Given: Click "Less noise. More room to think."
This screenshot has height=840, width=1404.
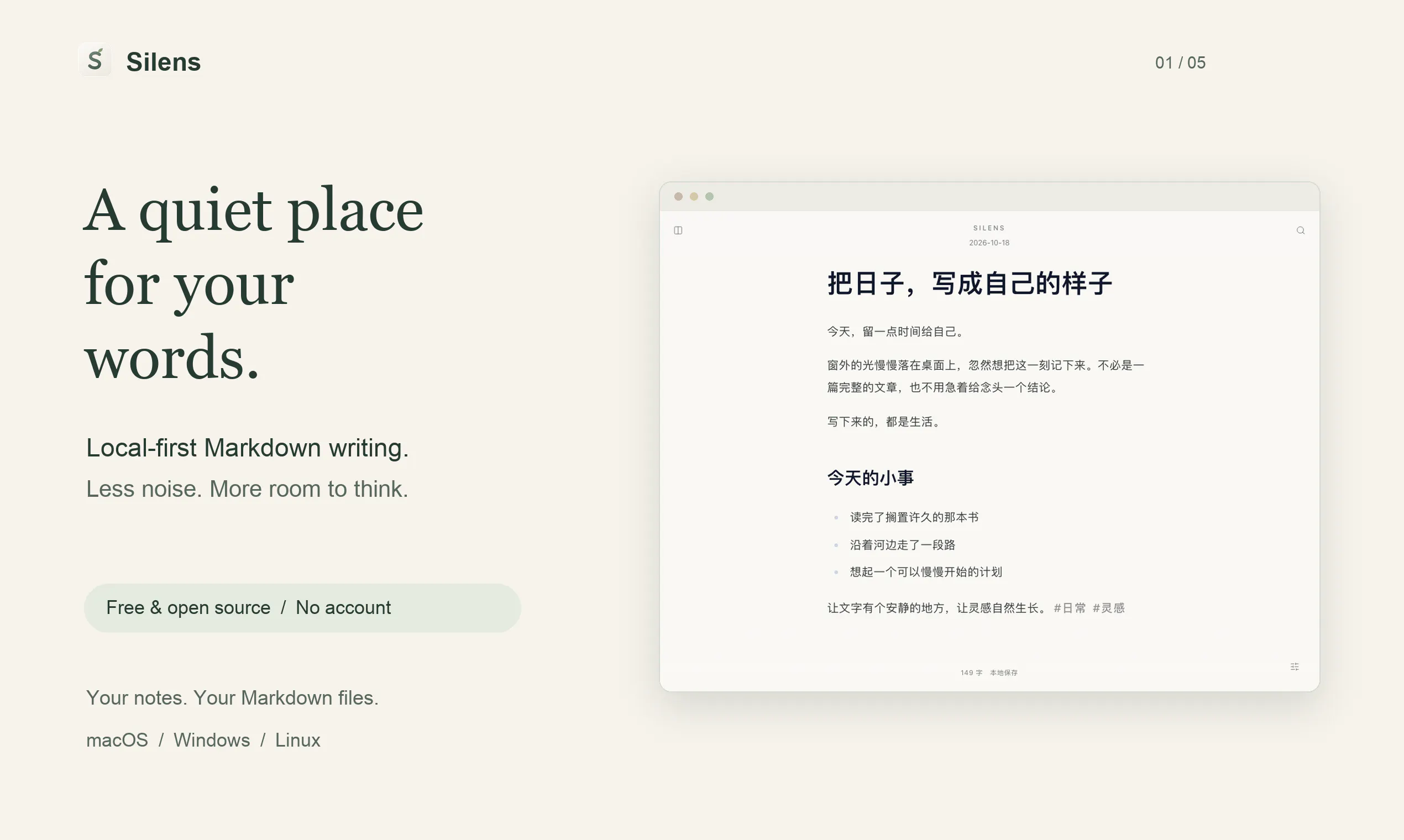Looking at the screenshot, I should pos(247,489).
